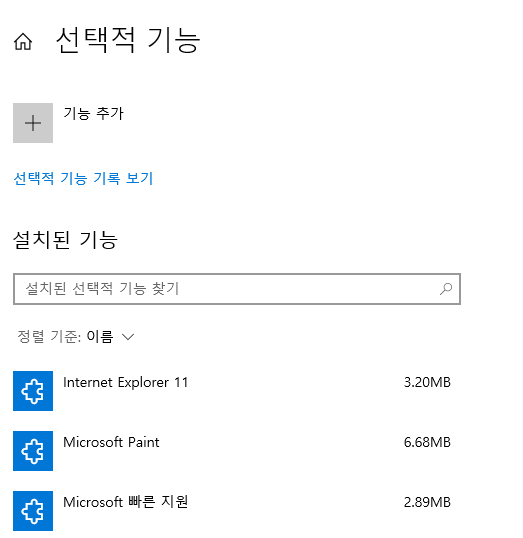The height and width of the screenshot is (538, 523).
Task: Focus the 설치된 선택적 기능 찾기 search box
Action: coord(237,289)
